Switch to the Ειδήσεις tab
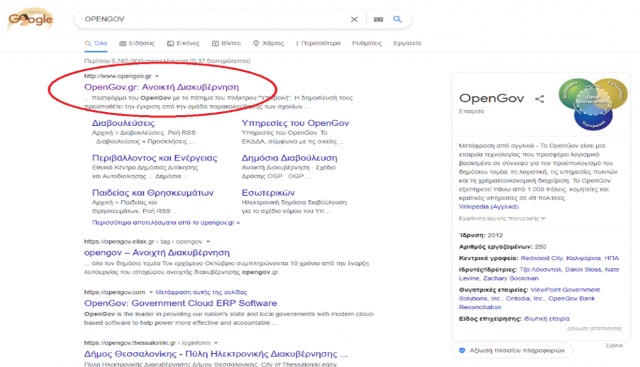Screen dimensions: 640x367 coord(137,43)
